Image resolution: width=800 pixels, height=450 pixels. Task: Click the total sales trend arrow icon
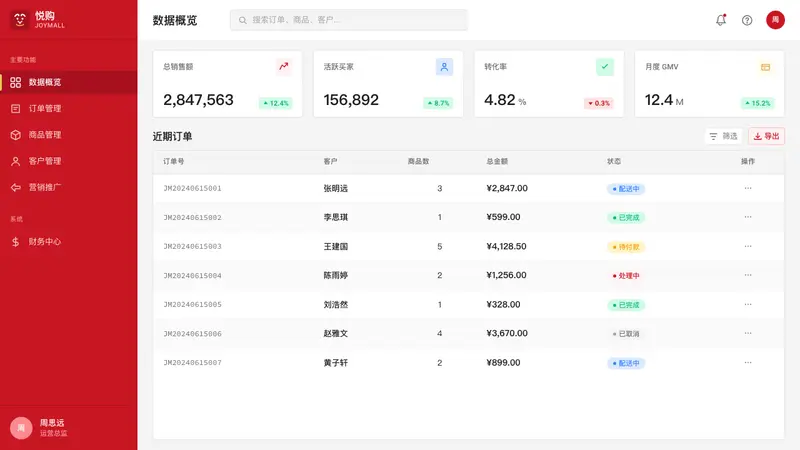click(x=284, y=66)
